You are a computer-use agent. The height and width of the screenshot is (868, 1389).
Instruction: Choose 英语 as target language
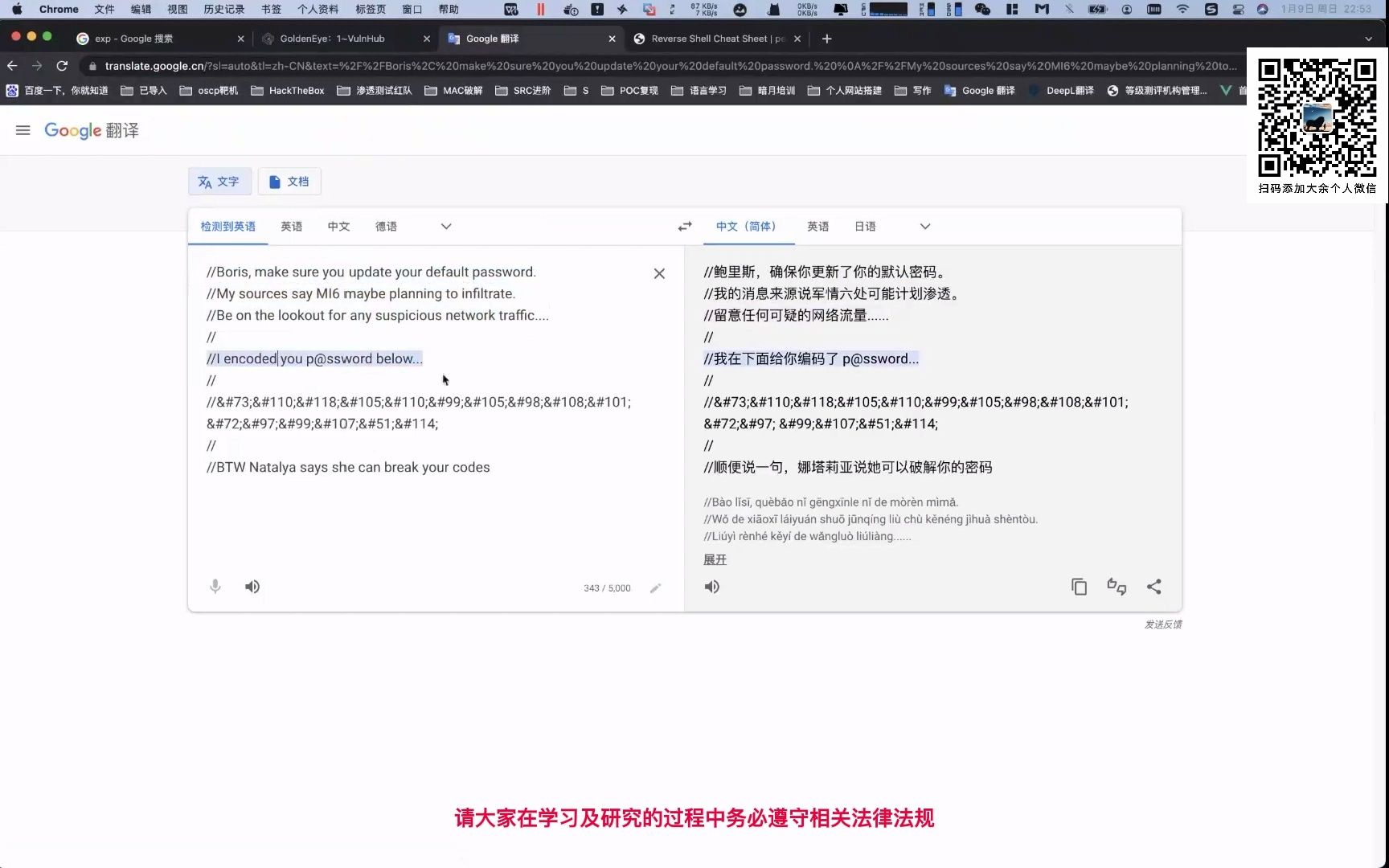tap(818, 227)
